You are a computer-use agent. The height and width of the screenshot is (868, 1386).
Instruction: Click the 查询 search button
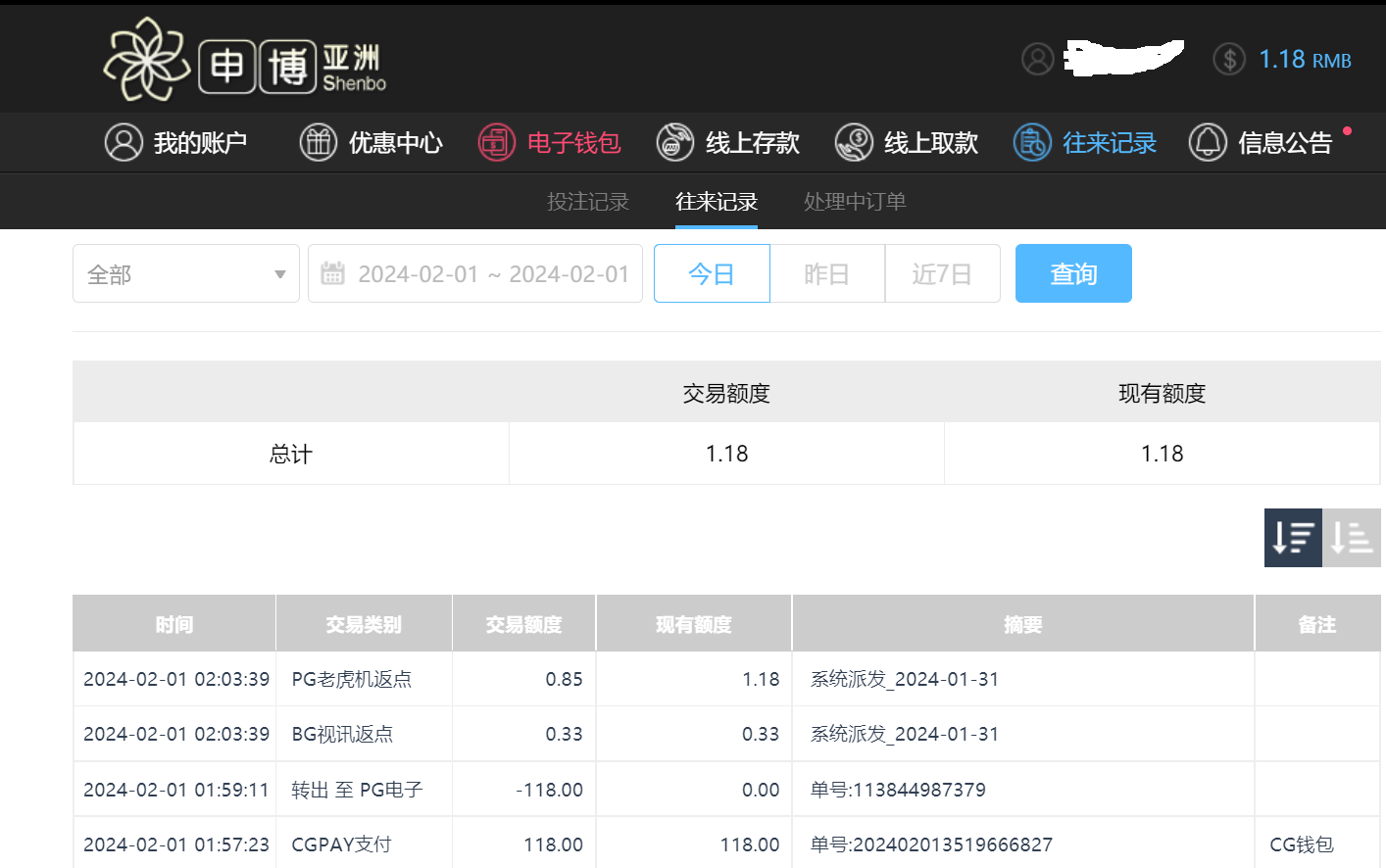tap(1073, 273)
